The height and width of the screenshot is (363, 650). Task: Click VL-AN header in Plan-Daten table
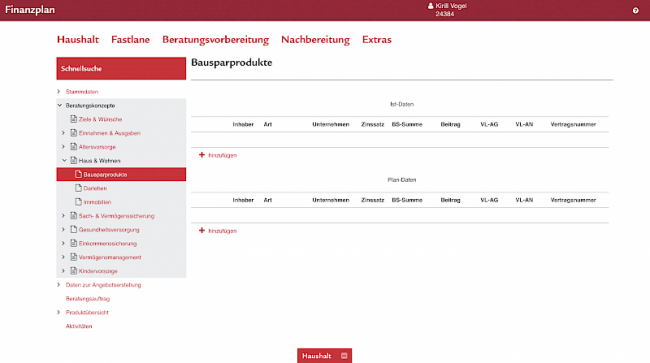[524, 200]
